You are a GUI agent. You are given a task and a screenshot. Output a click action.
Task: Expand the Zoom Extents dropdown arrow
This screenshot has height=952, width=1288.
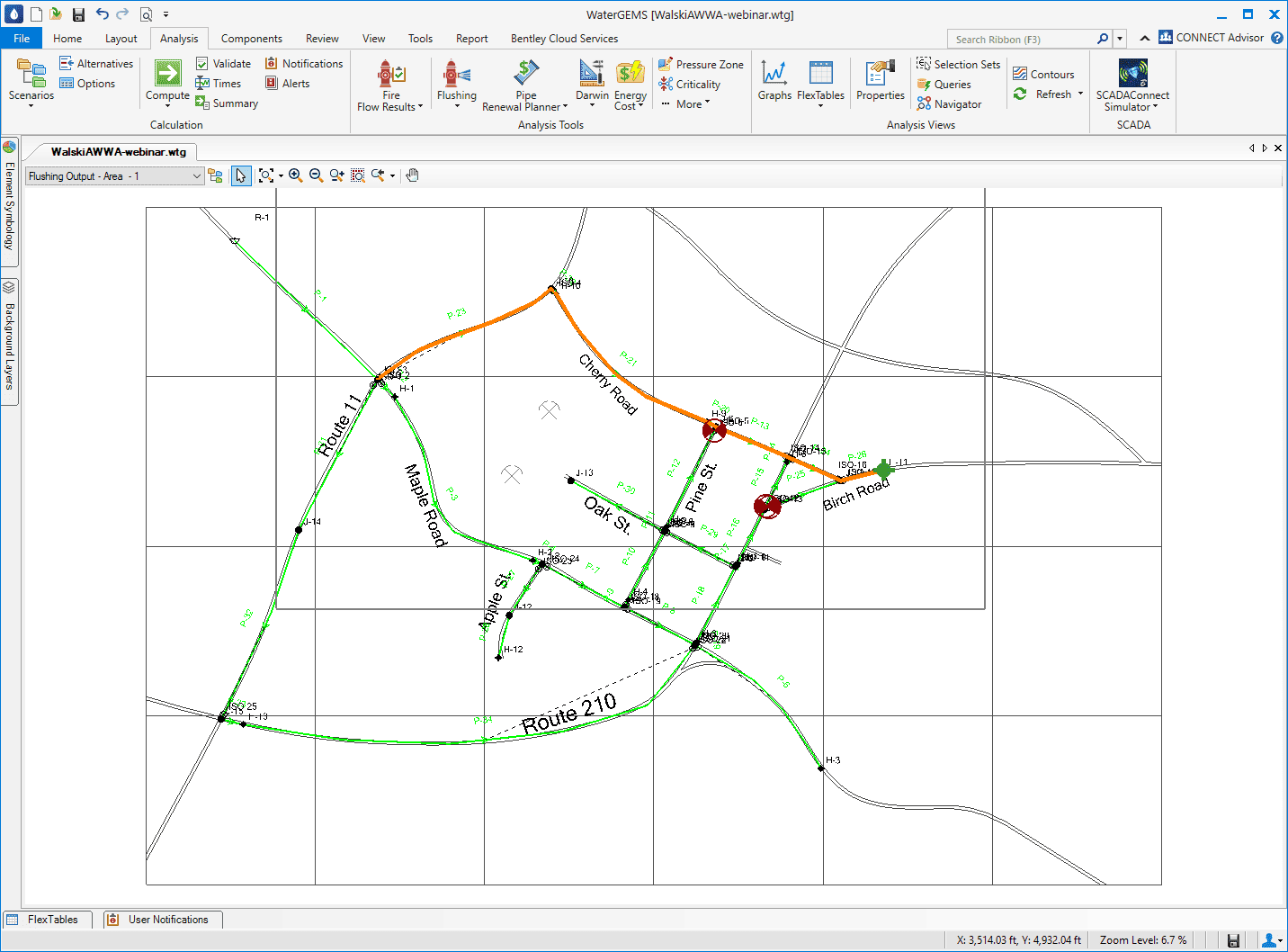point(281,176)
